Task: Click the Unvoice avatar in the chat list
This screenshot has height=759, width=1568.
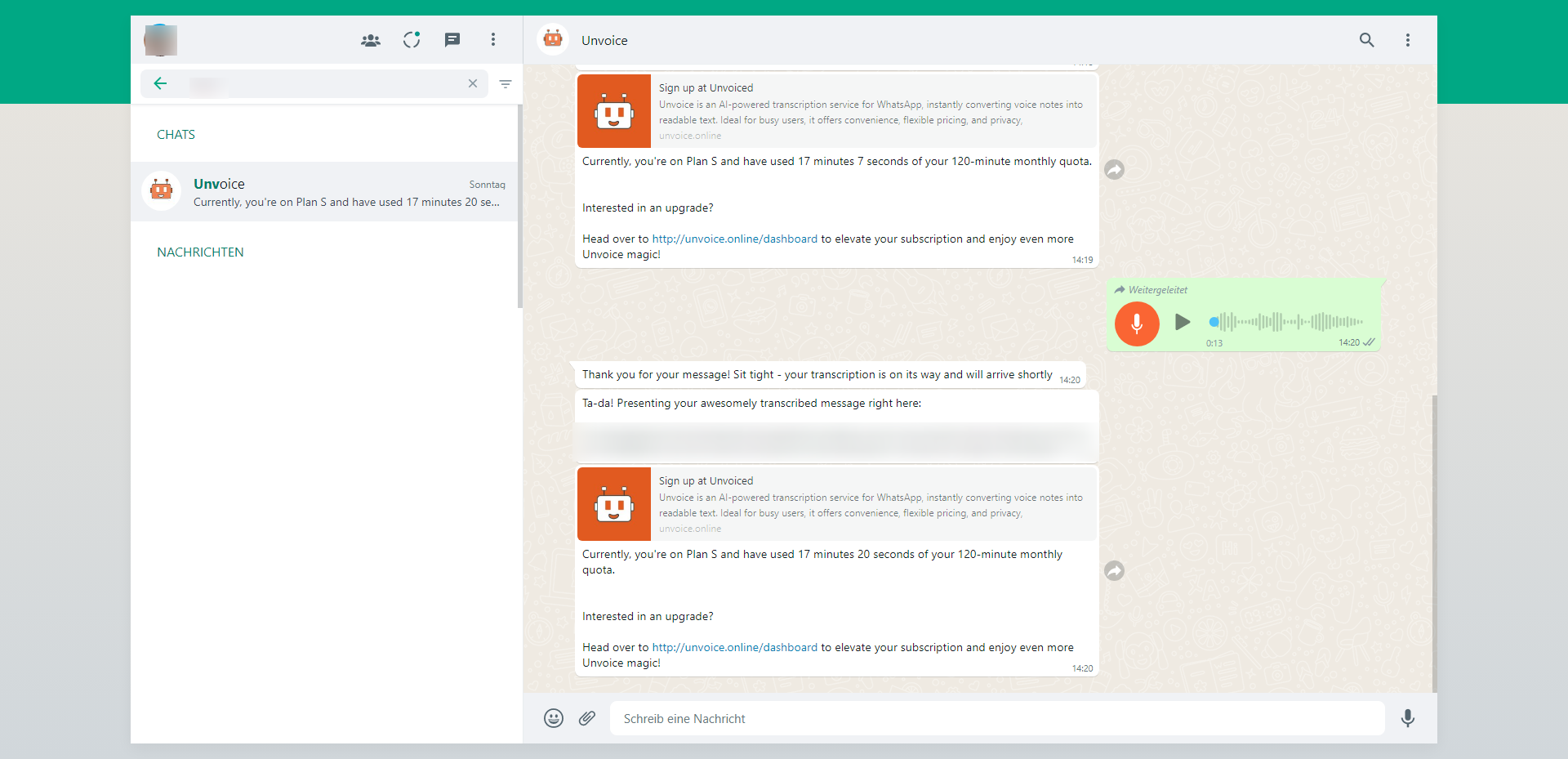Action: pyautogui.click(x=162, y=191)
